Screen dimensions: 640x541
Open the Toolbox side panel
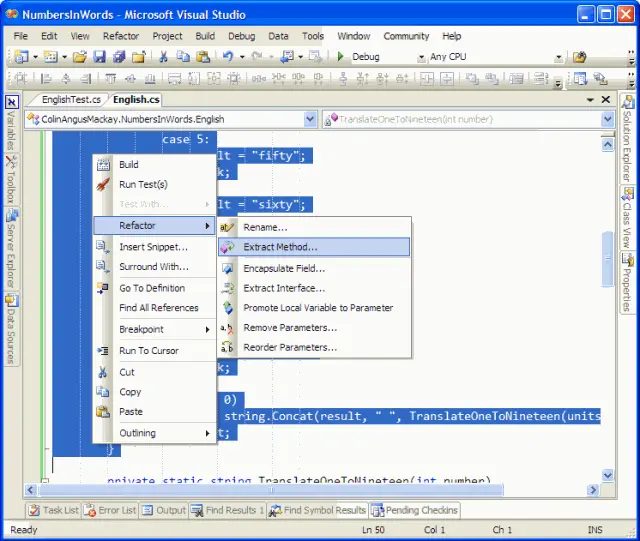coord(11,180)
